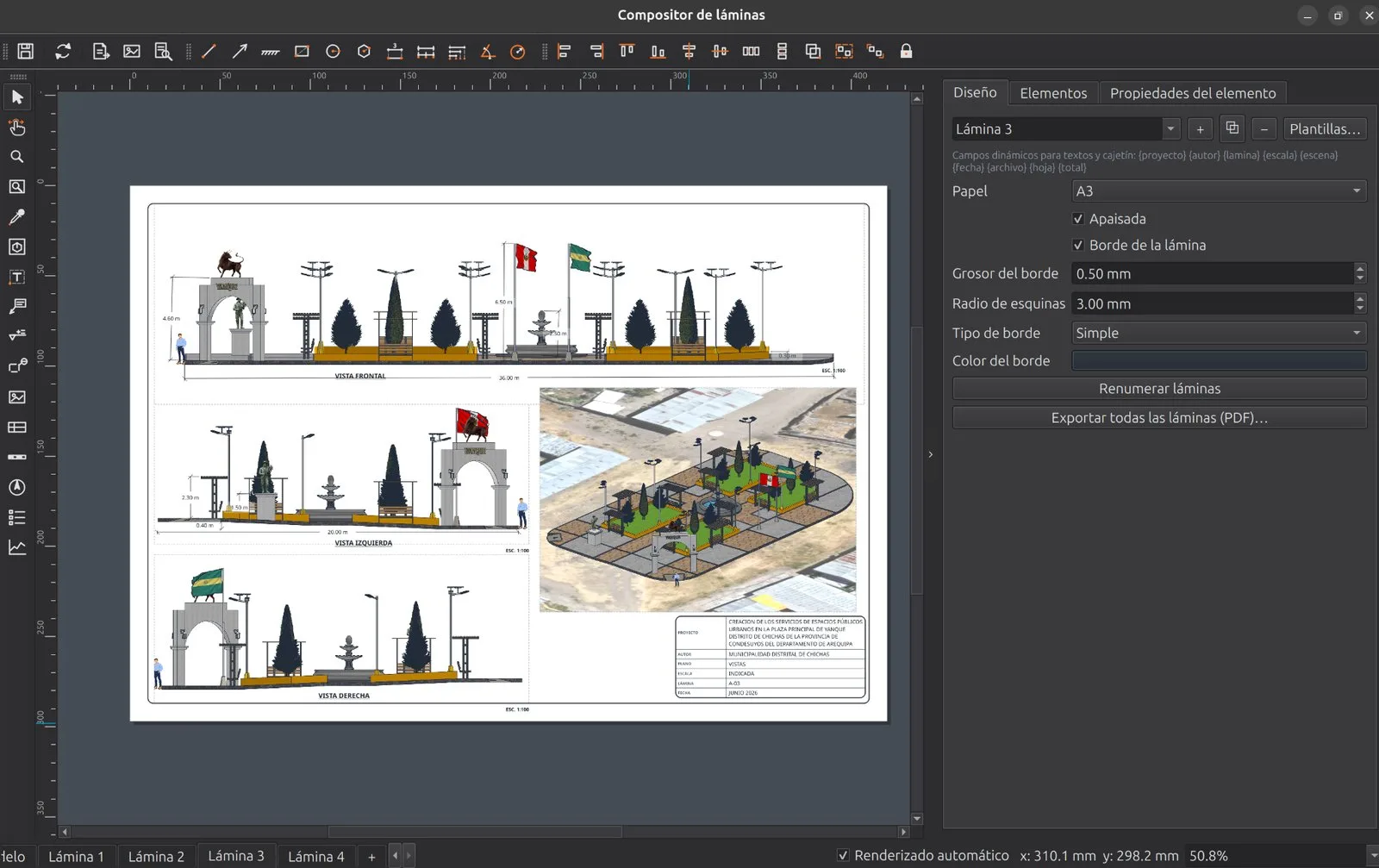The height and width of the screenshot is (868, 1379).
Task: Select the angular dimension tool
Action: tap(488, 52)
